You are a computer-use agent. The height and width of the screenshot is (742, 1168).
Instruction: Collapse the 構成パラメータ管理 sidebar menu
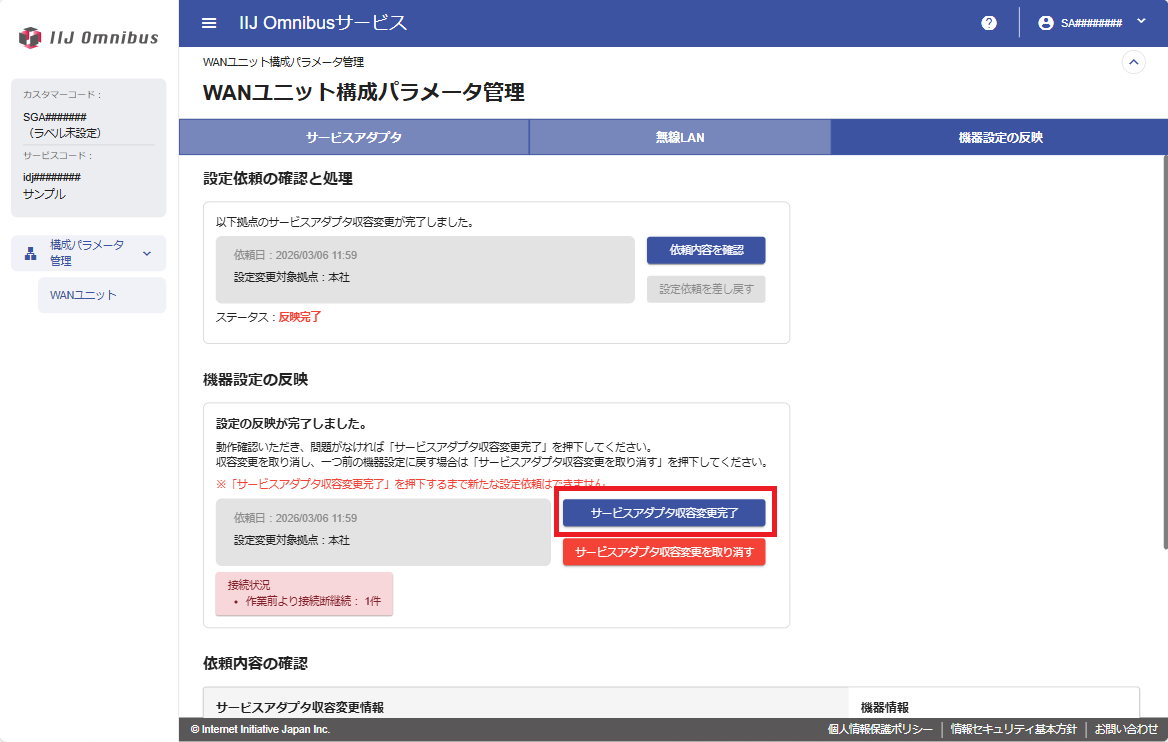point(147,253)
